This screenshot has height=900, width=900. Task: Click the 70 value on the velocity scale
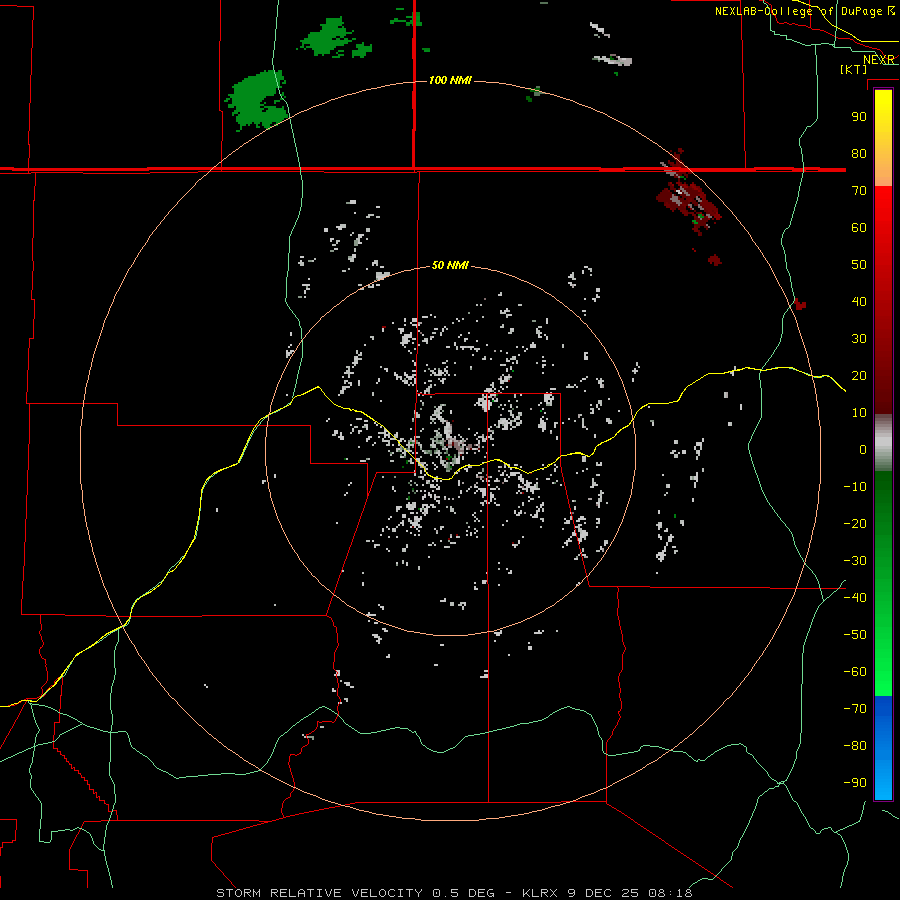[859, 191]
